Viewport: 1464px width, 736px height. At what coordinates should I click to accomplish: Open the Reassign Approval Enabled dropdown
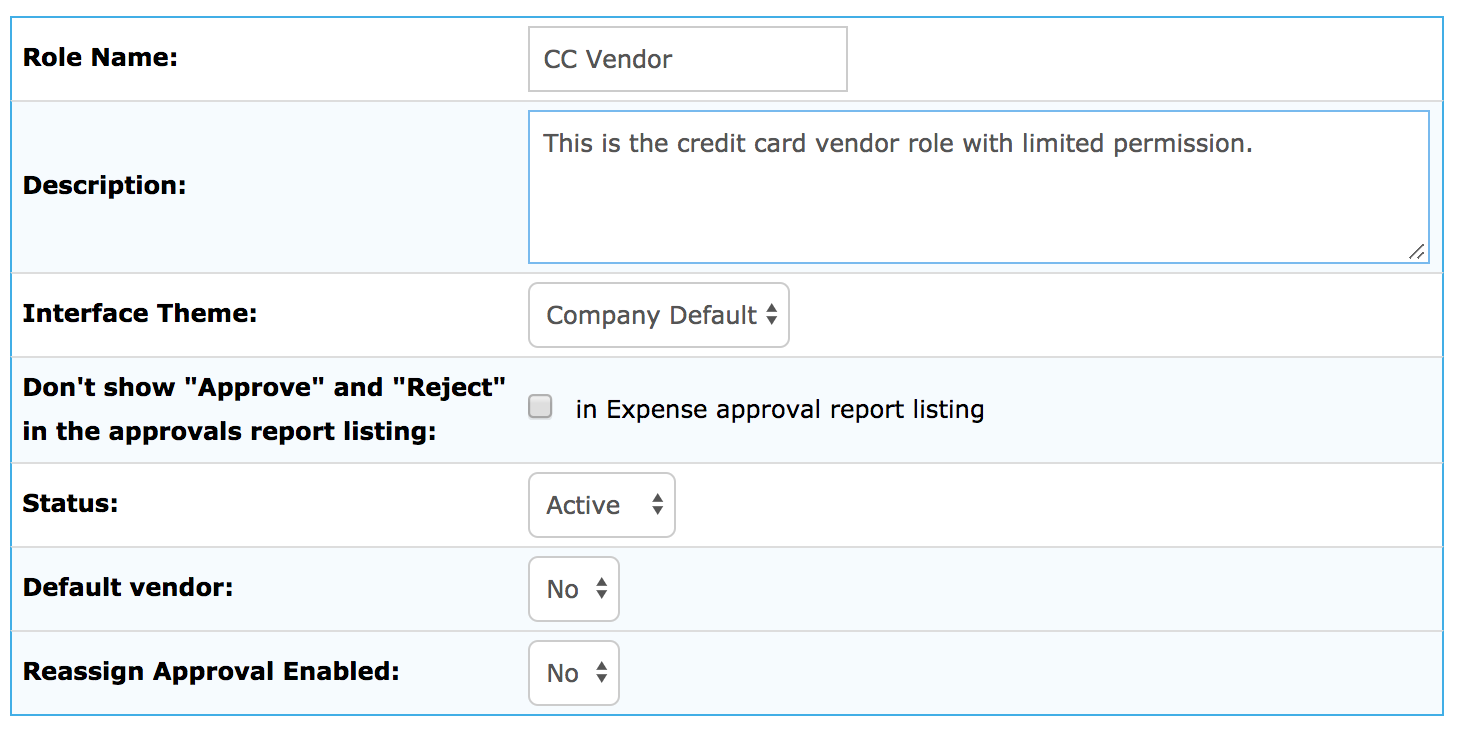[573, 673]
